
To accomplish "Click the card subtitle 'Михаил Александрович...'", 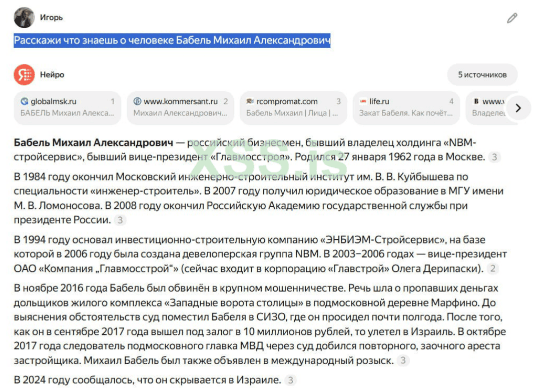I will point(180,113).
